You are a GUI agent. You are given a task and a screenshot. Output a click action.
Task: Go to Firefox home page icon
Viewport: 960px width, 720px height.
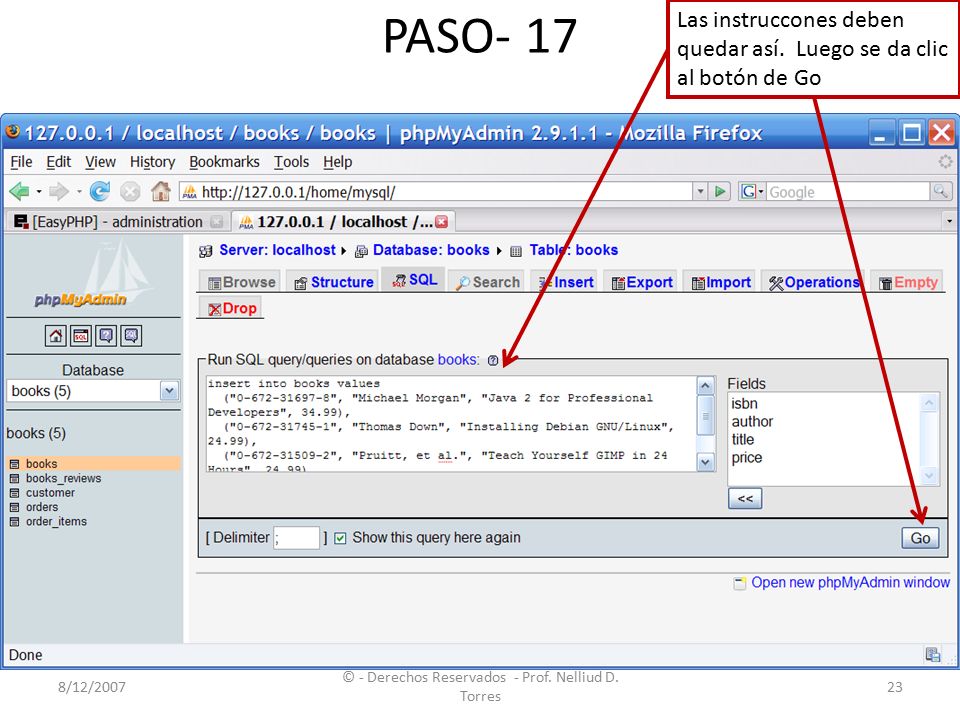click(160, 192)
